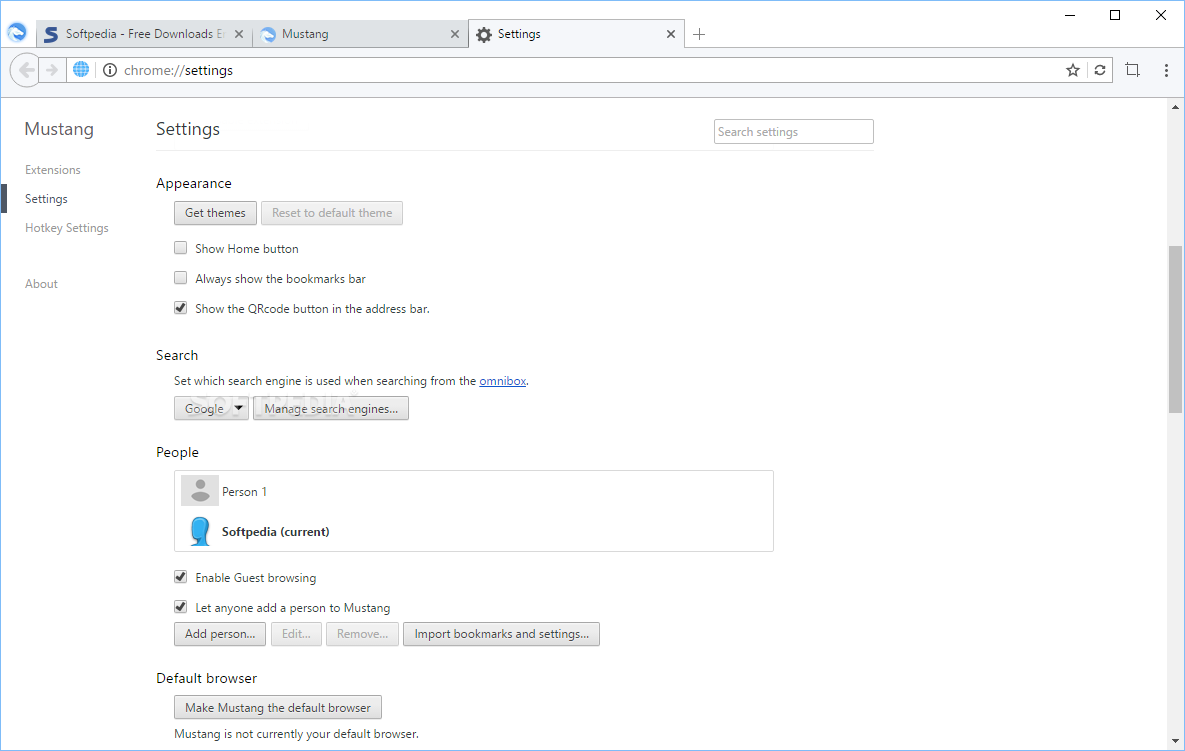Click Manage search engines button
The width and height of the screenshot is (1185, 751).
[x=331, y=408]
